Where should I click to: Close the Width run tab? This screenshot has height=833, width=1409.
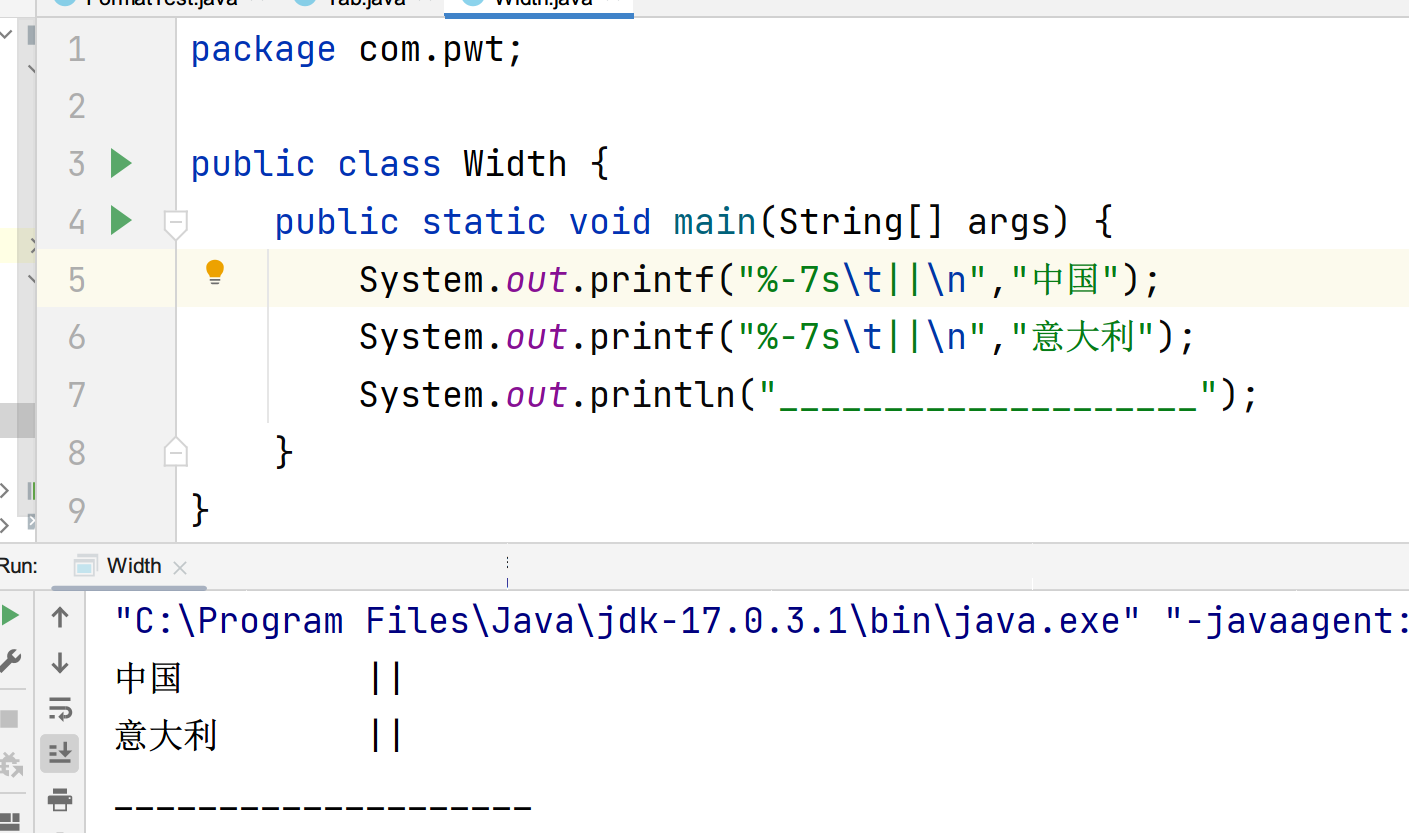(180, 568)
